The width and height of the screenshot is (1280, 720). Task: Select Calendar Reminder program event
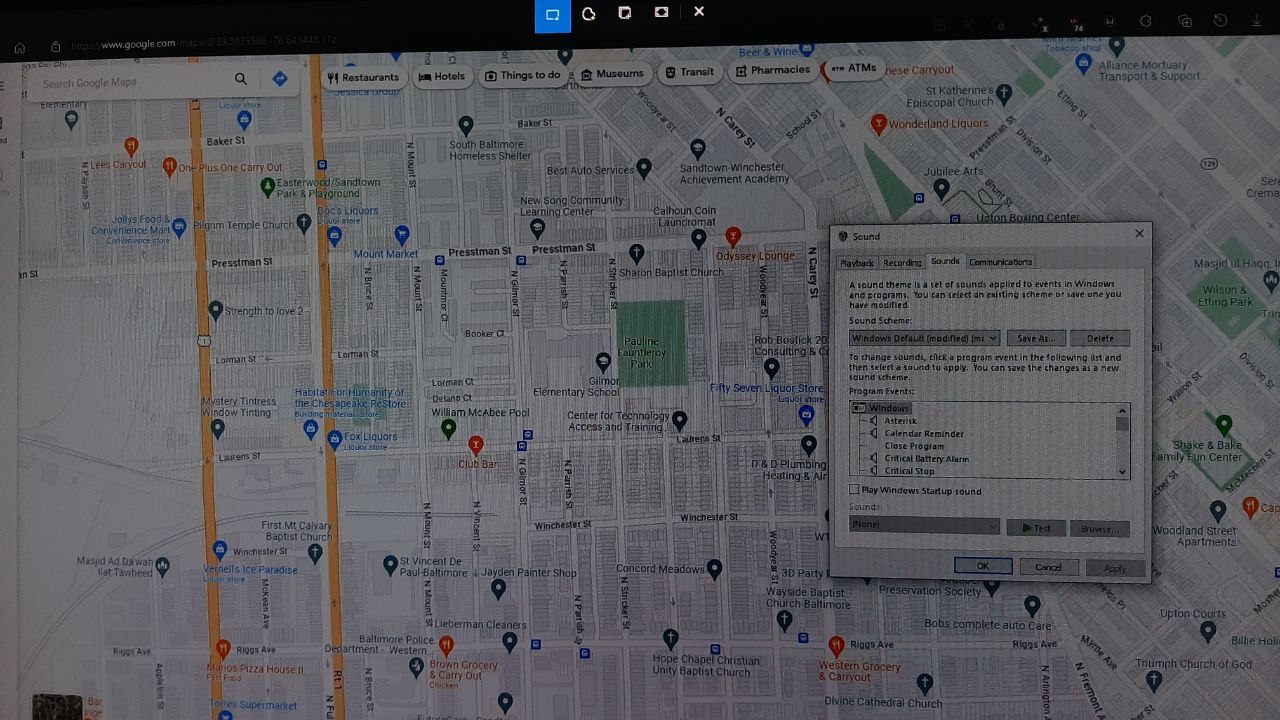(923, 434)
